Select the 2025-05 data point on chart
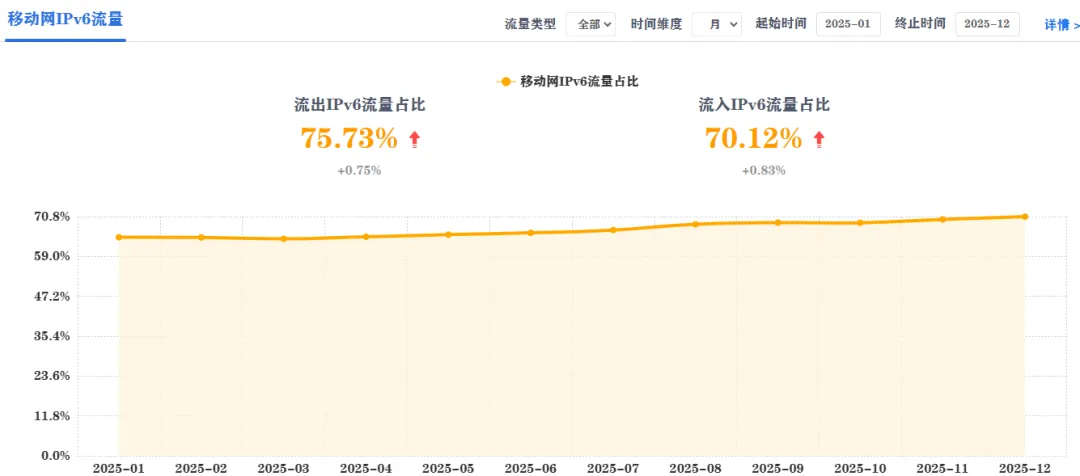1080x476 pixels. pyautogui.click(x=448, y=234)
